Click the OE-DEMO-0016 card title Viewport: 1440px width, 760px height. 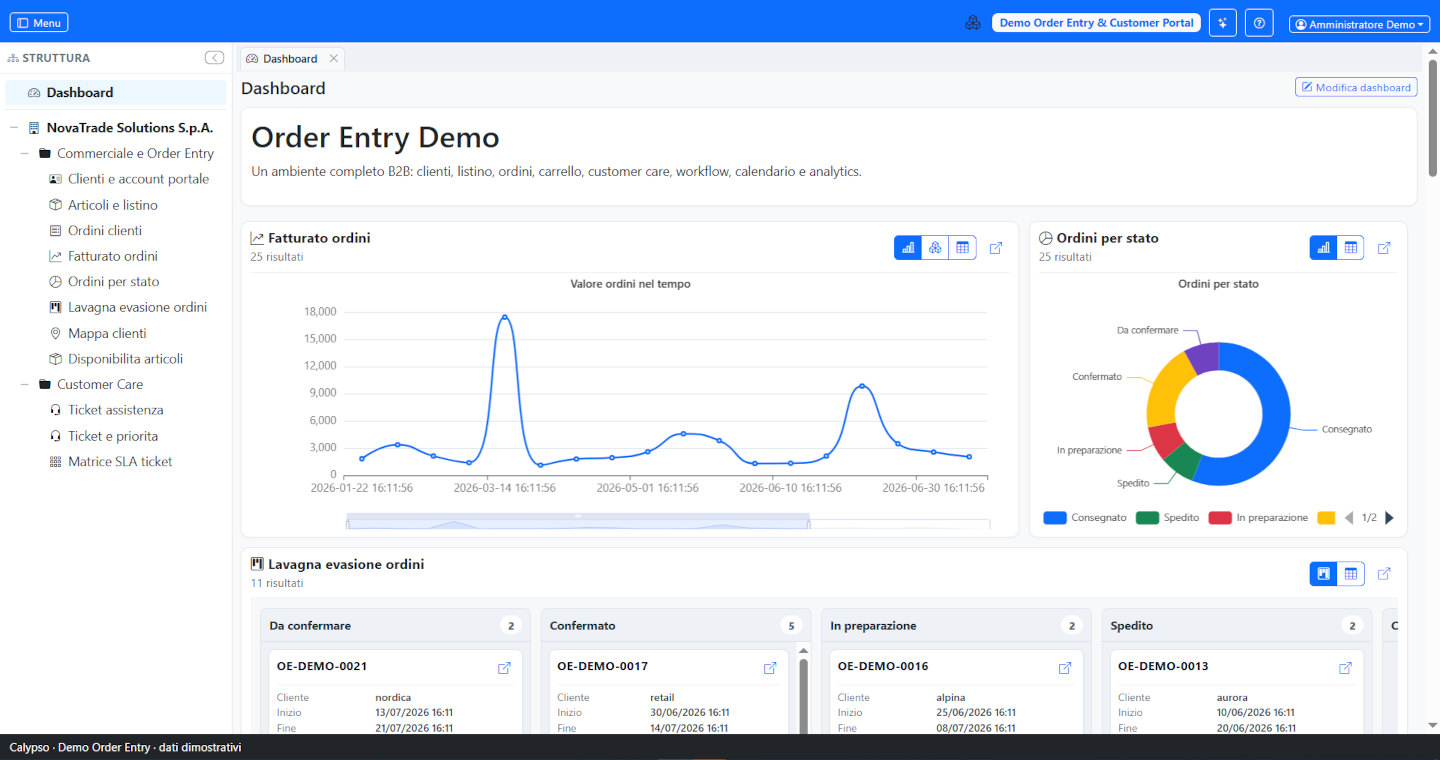tap(883, 666)
